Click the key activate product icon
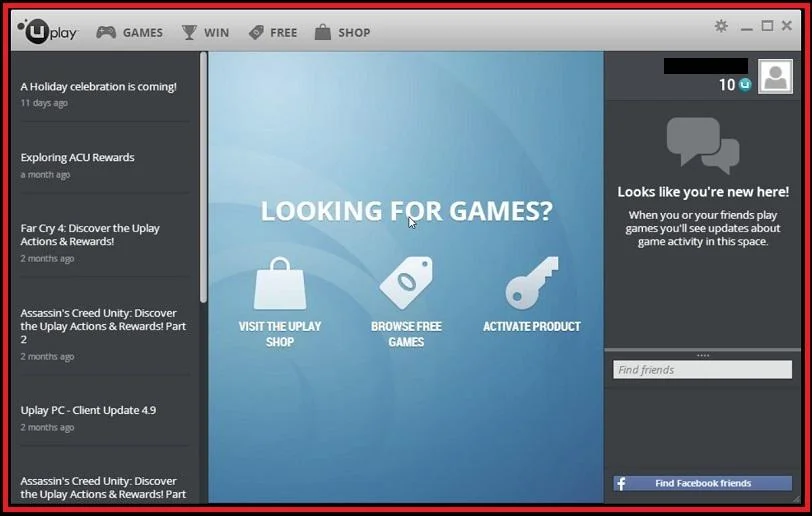 (x=531, y=284)
